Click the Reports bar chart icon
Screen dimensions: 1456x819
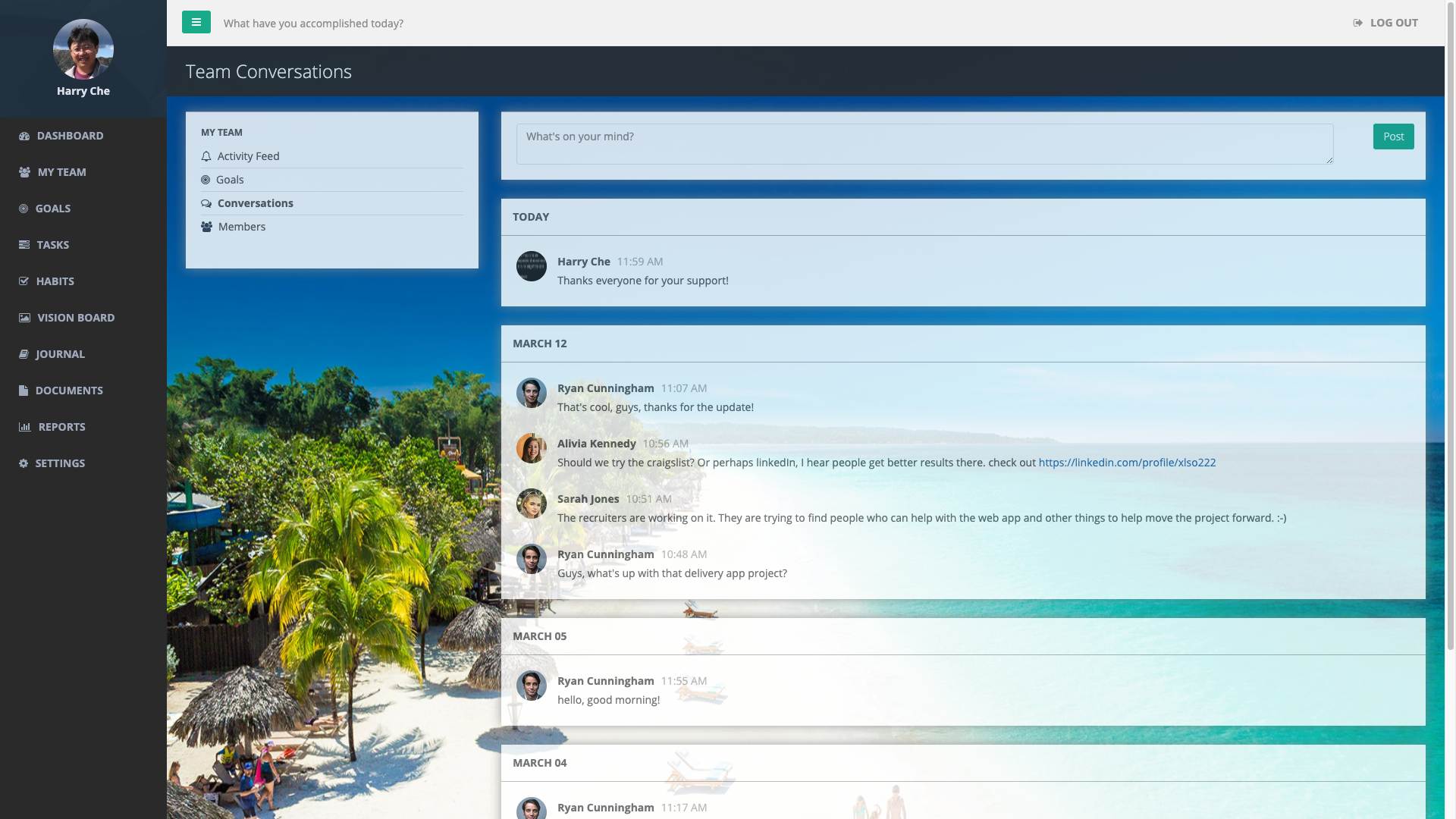click(24, 427)
